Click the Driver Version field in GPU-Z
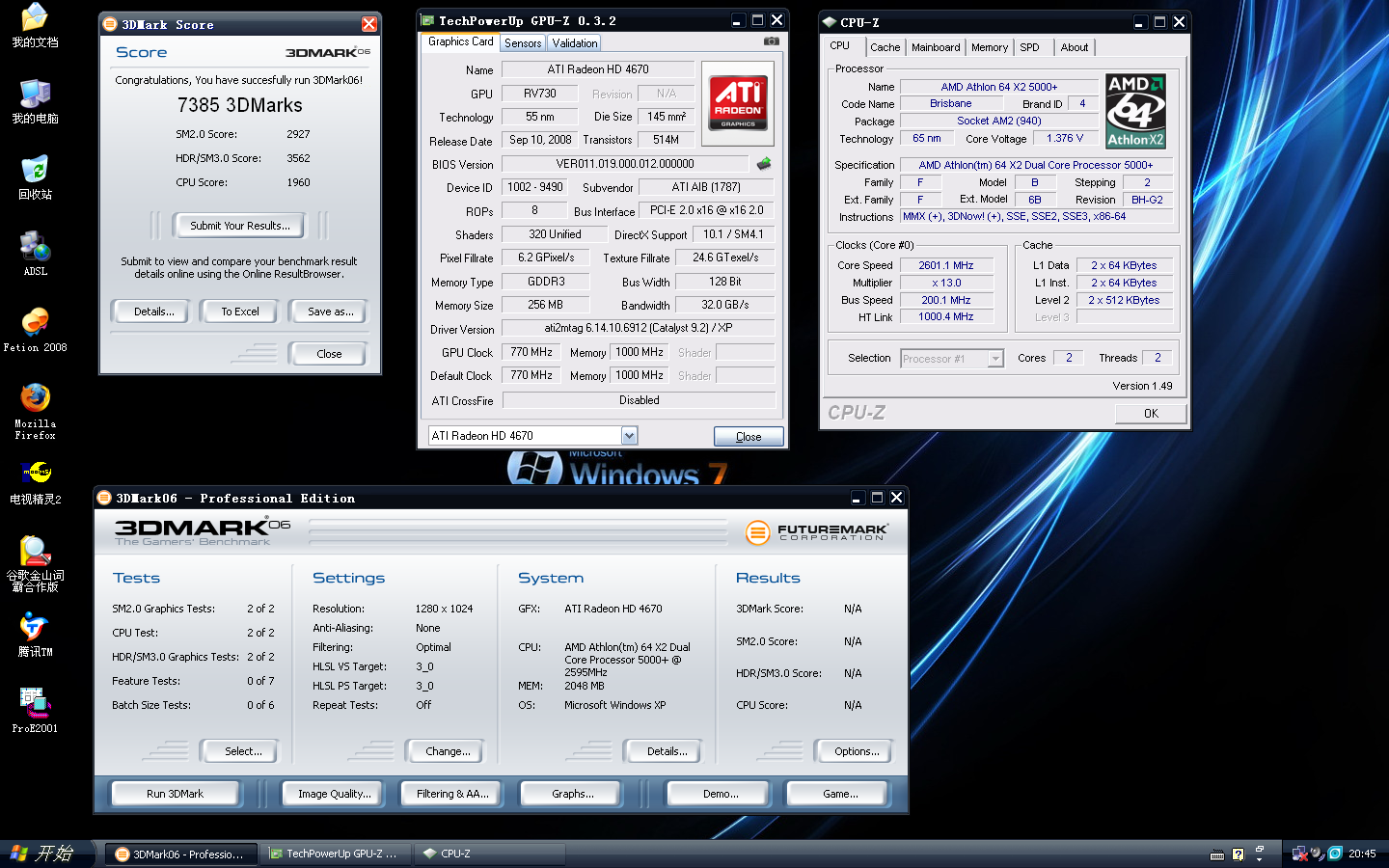 pyautogui.click(x=638, y=328)
